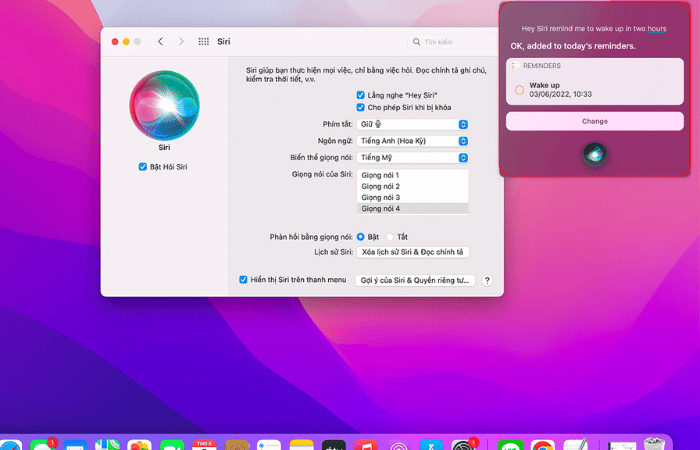Open Messages from the dock

tap(42, 445)
